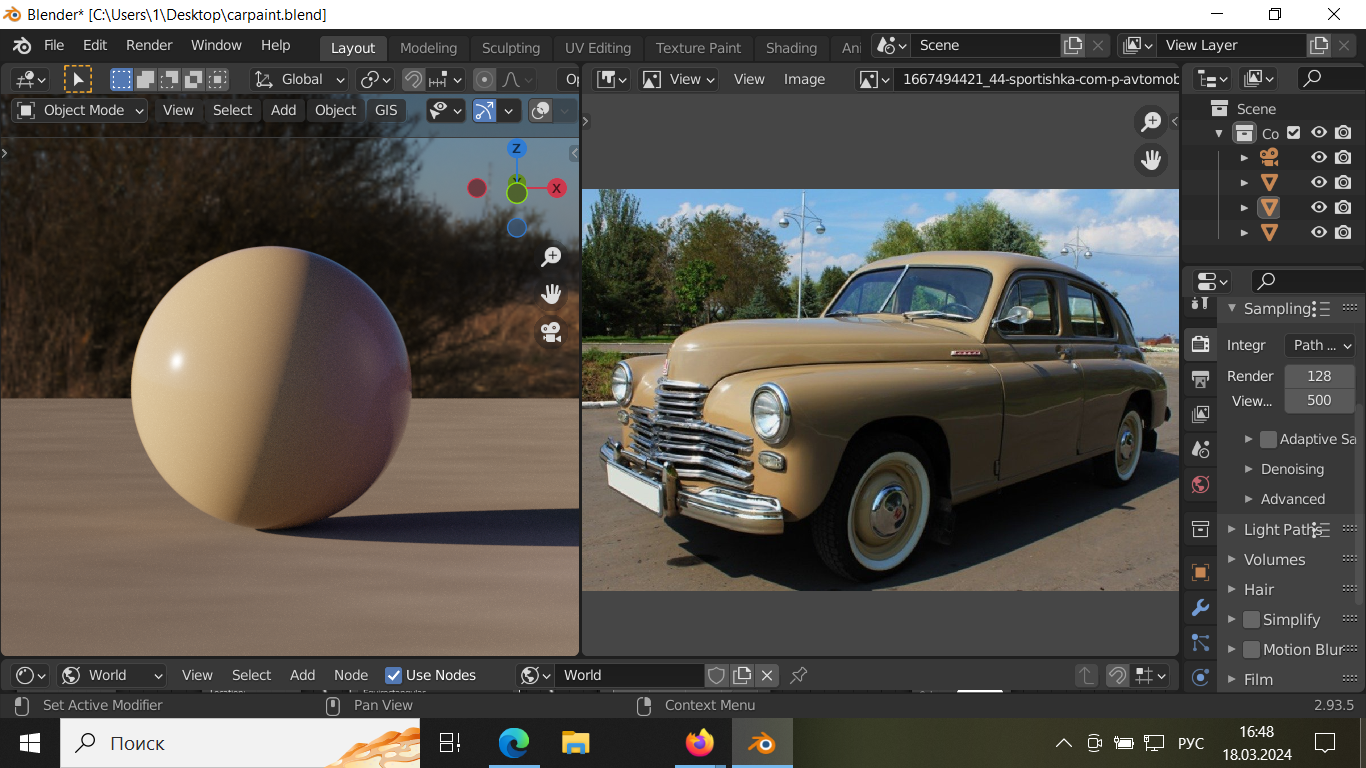Open the Output properties printer tab
The width and height of the screenshot is (1366, 768).
tap(1200, 379)
